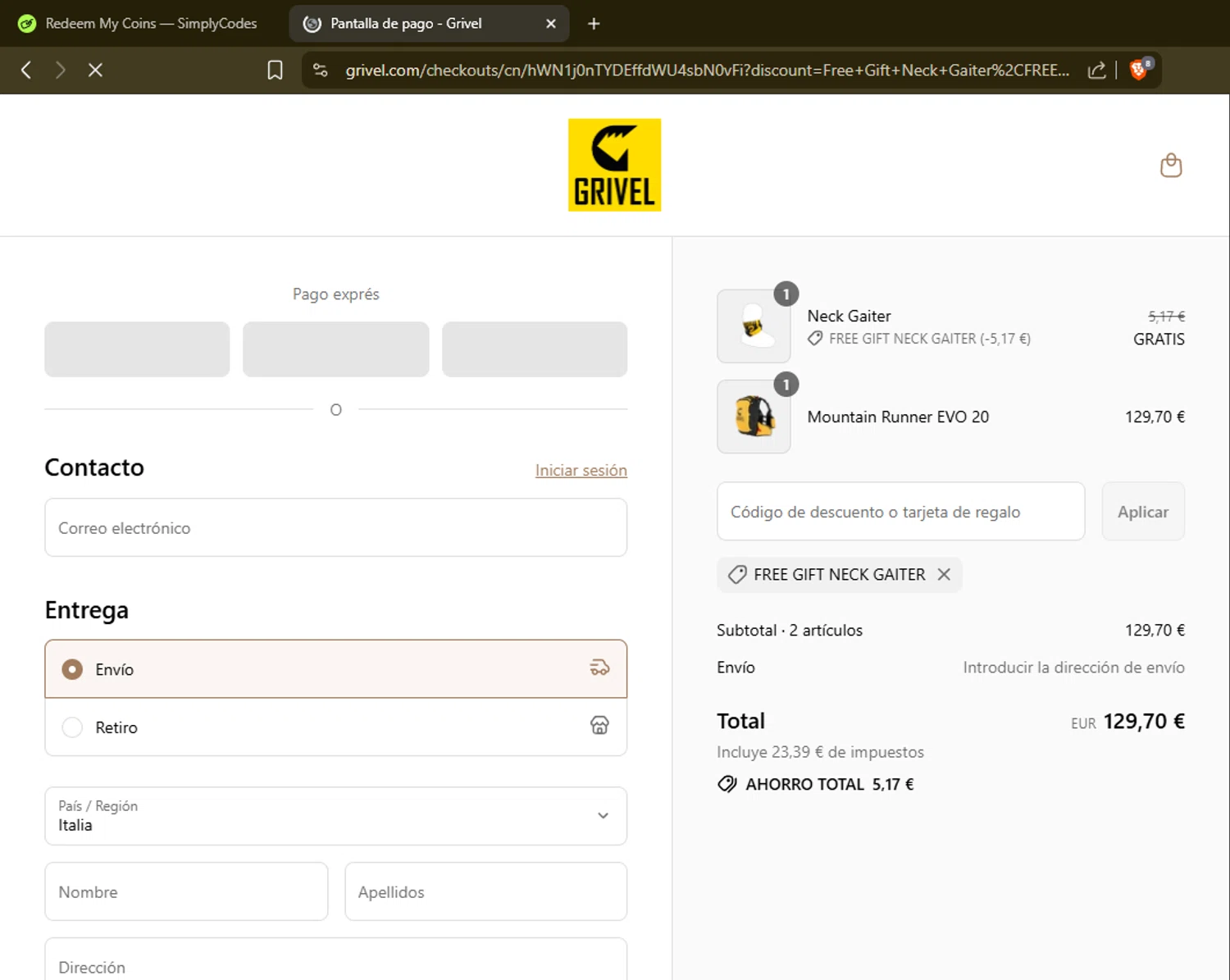The width and height of the screenshot is (1230, 980).
Task: Click the Iniciar sesión link
Action: click(x=581, y=470)
